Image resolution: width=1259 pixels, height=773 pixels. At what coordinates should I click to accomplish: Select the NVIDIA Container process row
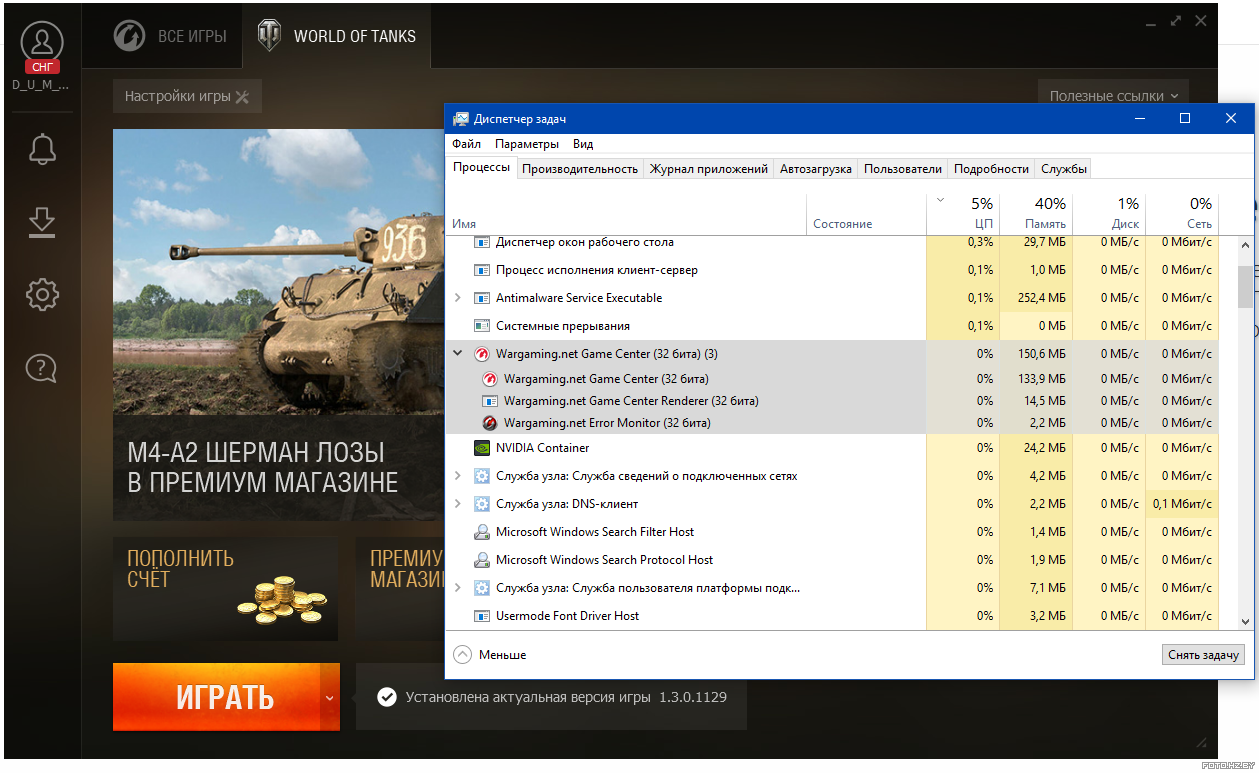[x=832, y=448]
